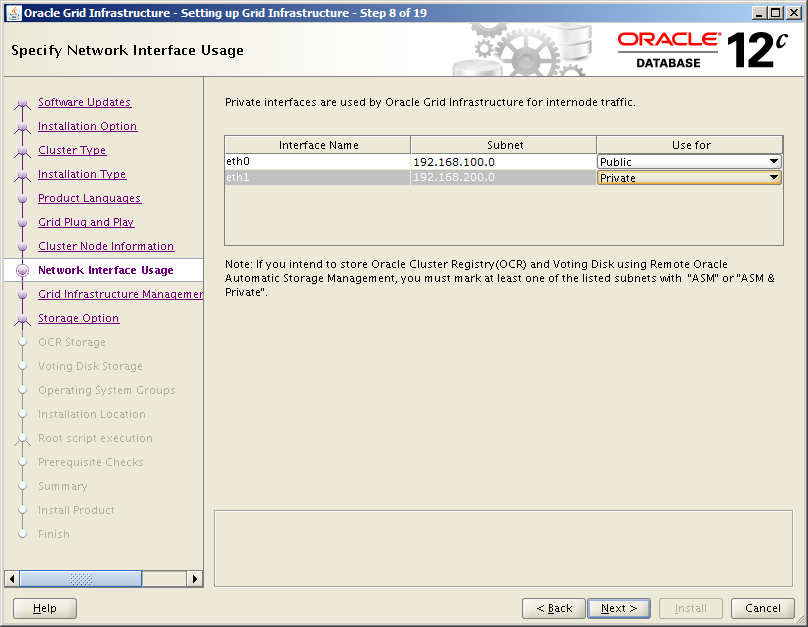This screenshot has height=627, width=808.
Task: Select the Installation Type step
Action: [82, 174]
